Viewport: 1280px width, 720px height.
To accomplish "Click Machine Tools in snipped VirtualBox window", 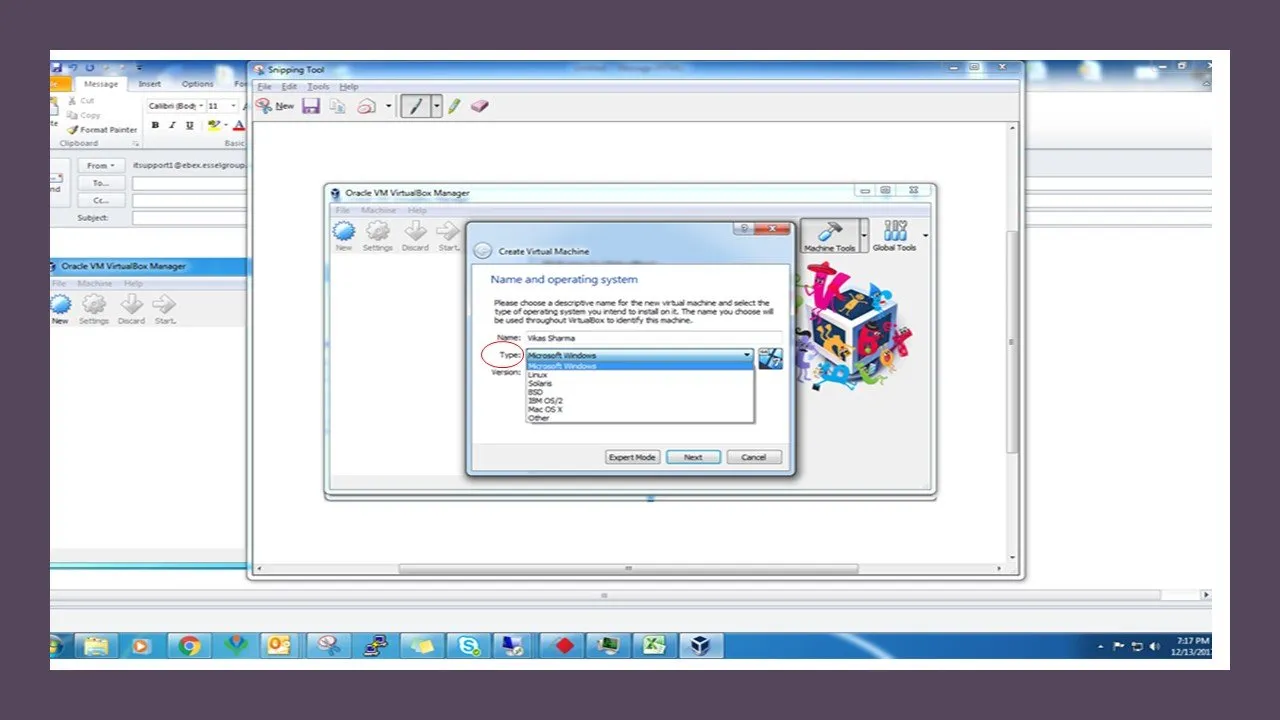I will tap(829, 237).
